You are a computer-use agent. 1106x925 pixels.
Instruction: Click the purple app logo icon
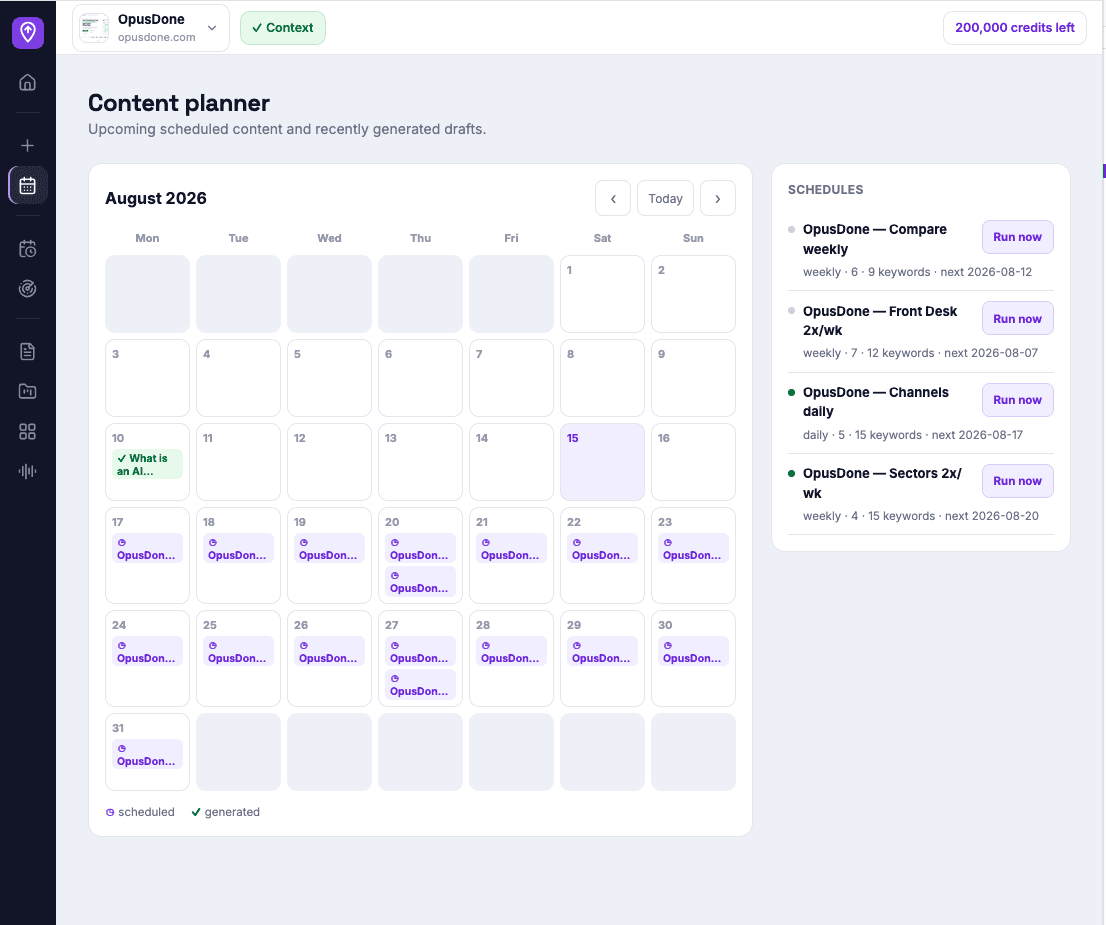coord(28,32)
